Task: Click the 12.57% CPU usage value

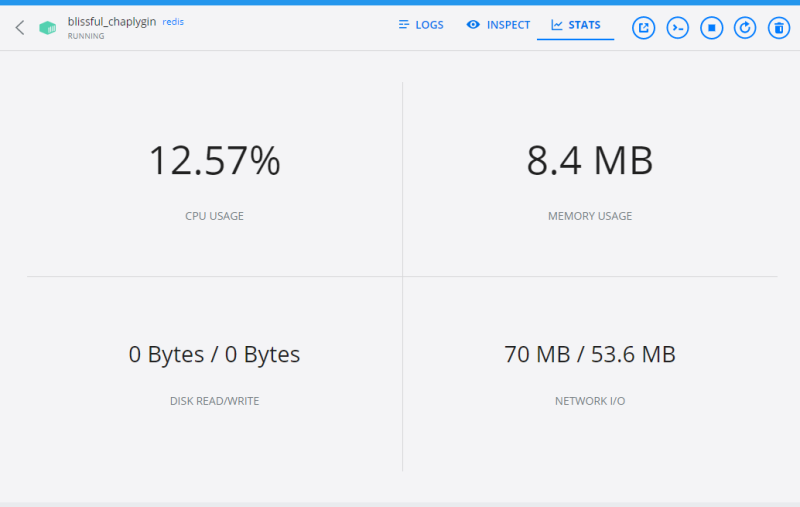Action: click(x=214, y=161)
